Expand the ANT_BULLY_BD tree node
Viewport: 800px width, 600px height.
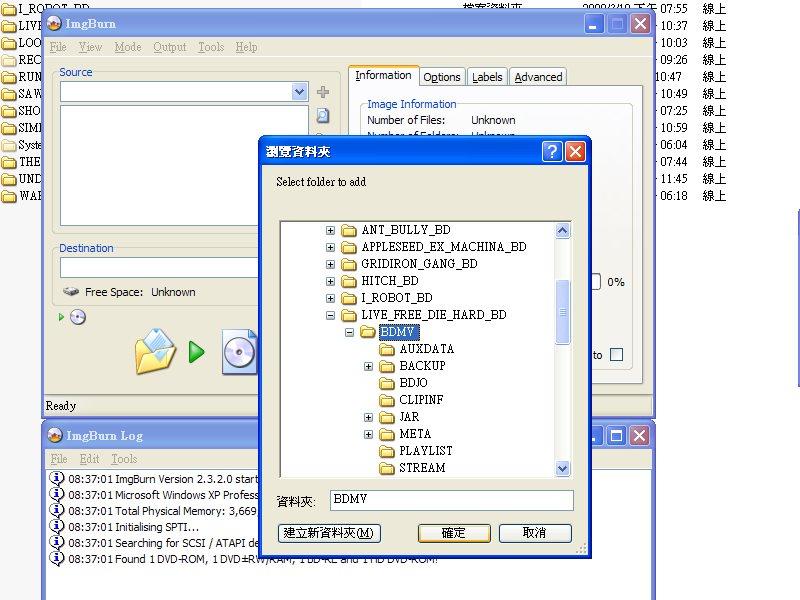[330, 231]
